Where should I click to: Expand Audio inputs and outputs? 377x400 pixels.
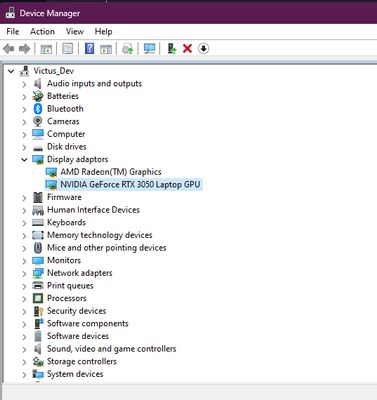coord(24,84)
